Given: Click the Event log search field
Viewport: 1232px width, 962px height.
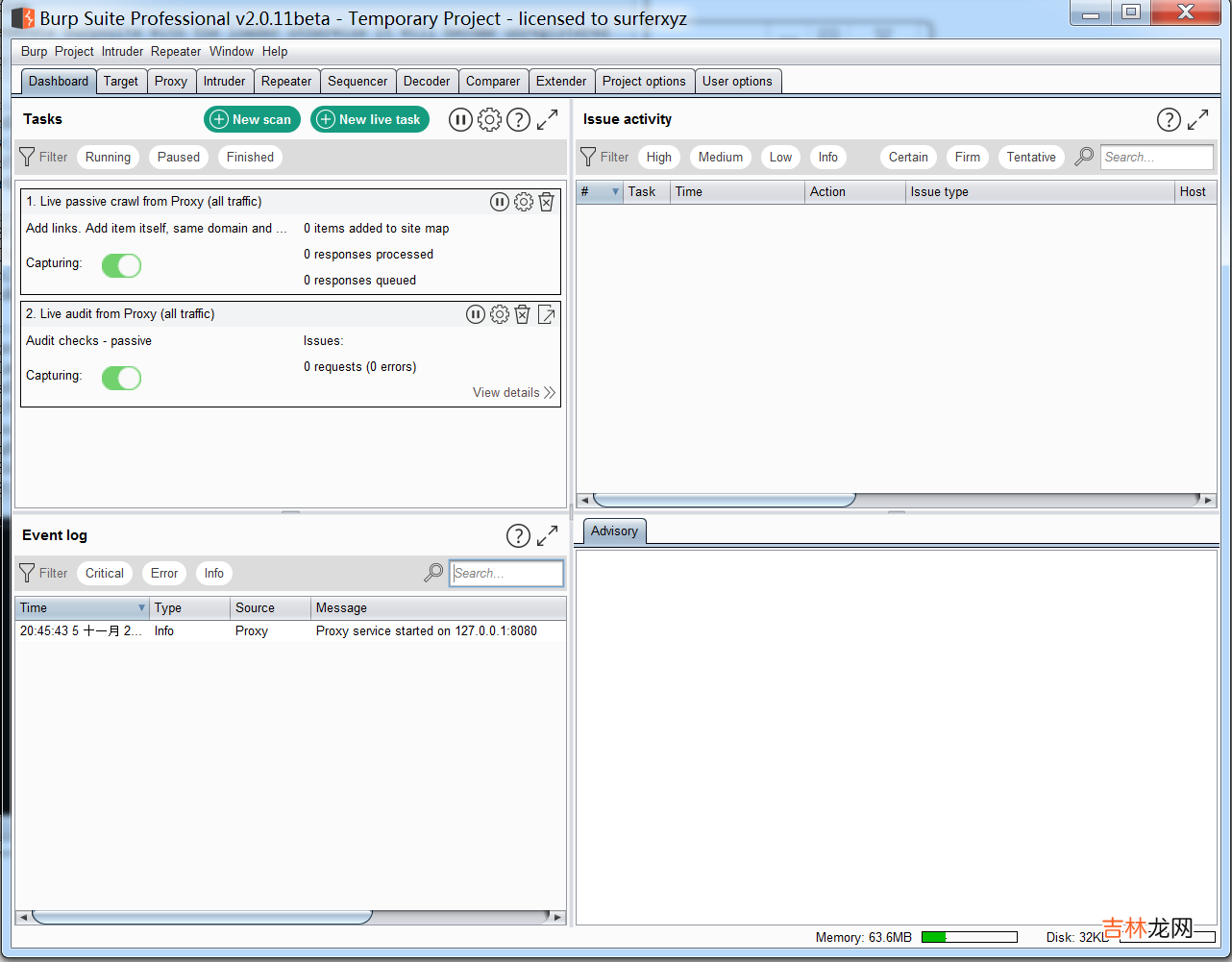Looking at the screenshot, I should [x=506, y=573].
